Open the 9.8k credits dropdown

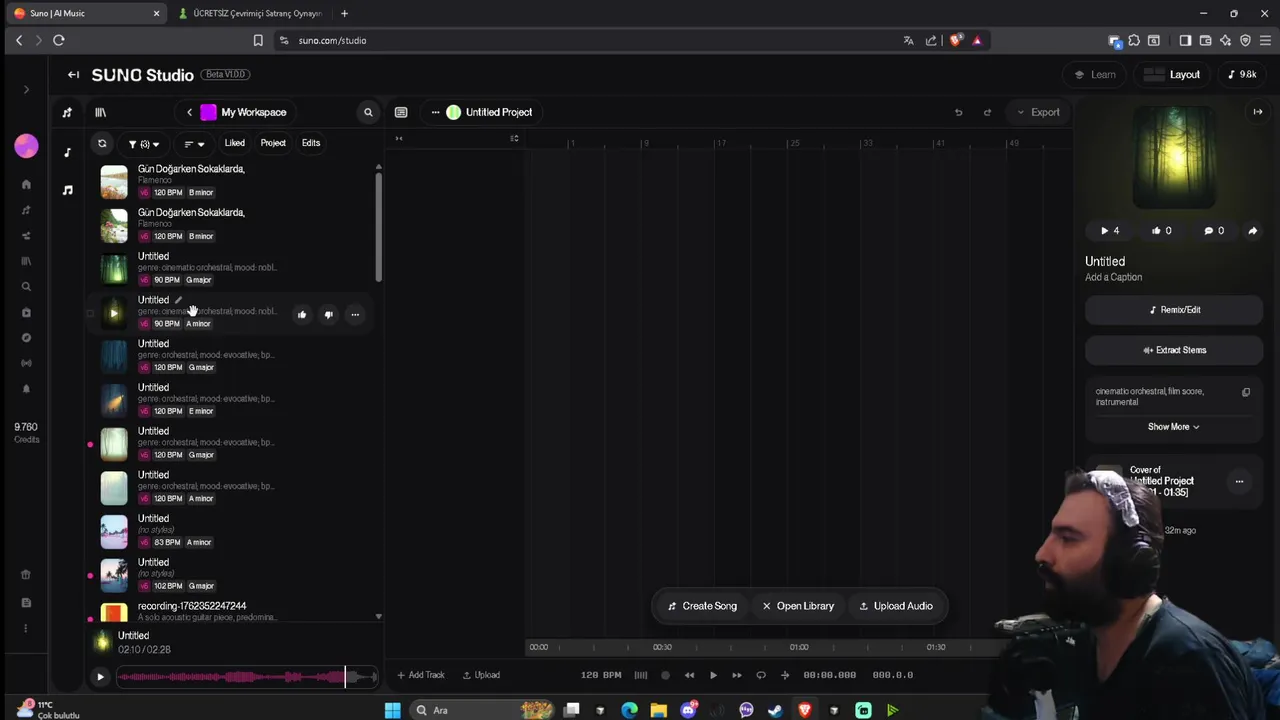(1242, 75)
